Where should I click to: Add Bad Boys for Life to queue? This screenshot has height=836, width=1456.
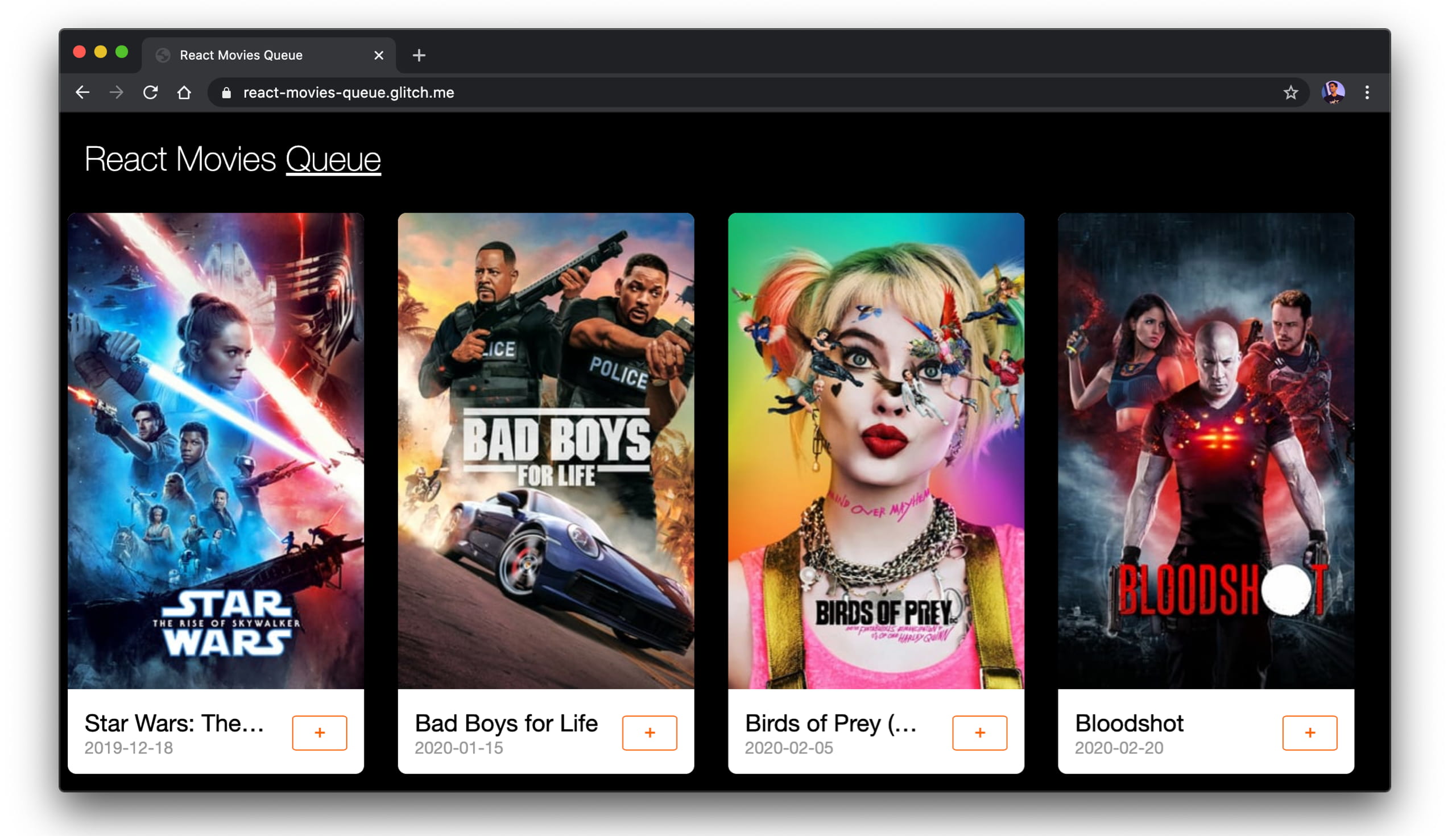650,732
